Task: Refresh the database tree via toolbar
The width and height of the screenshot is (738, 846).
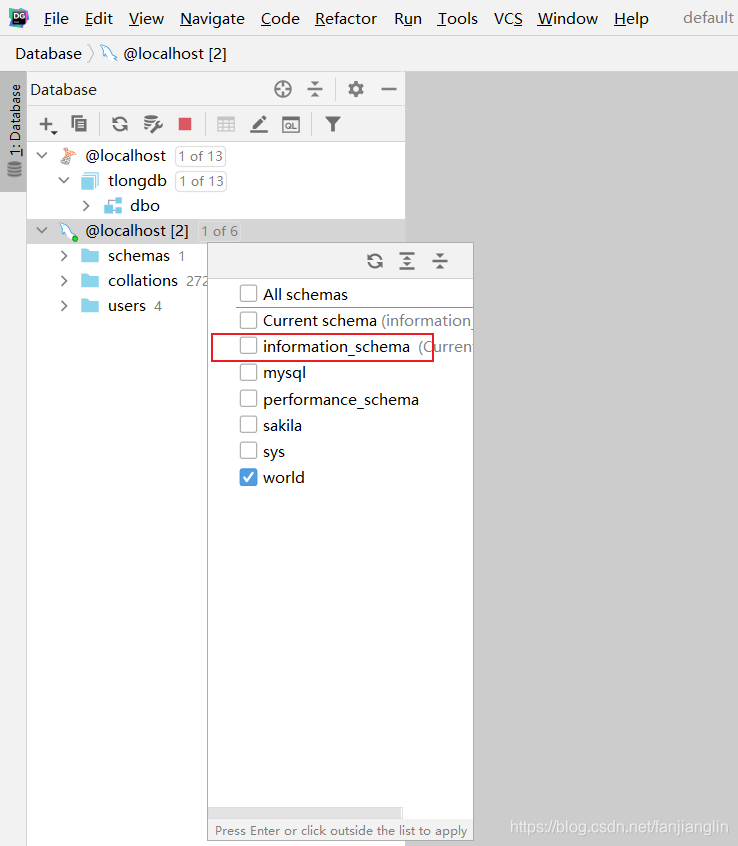Action: 120,124
